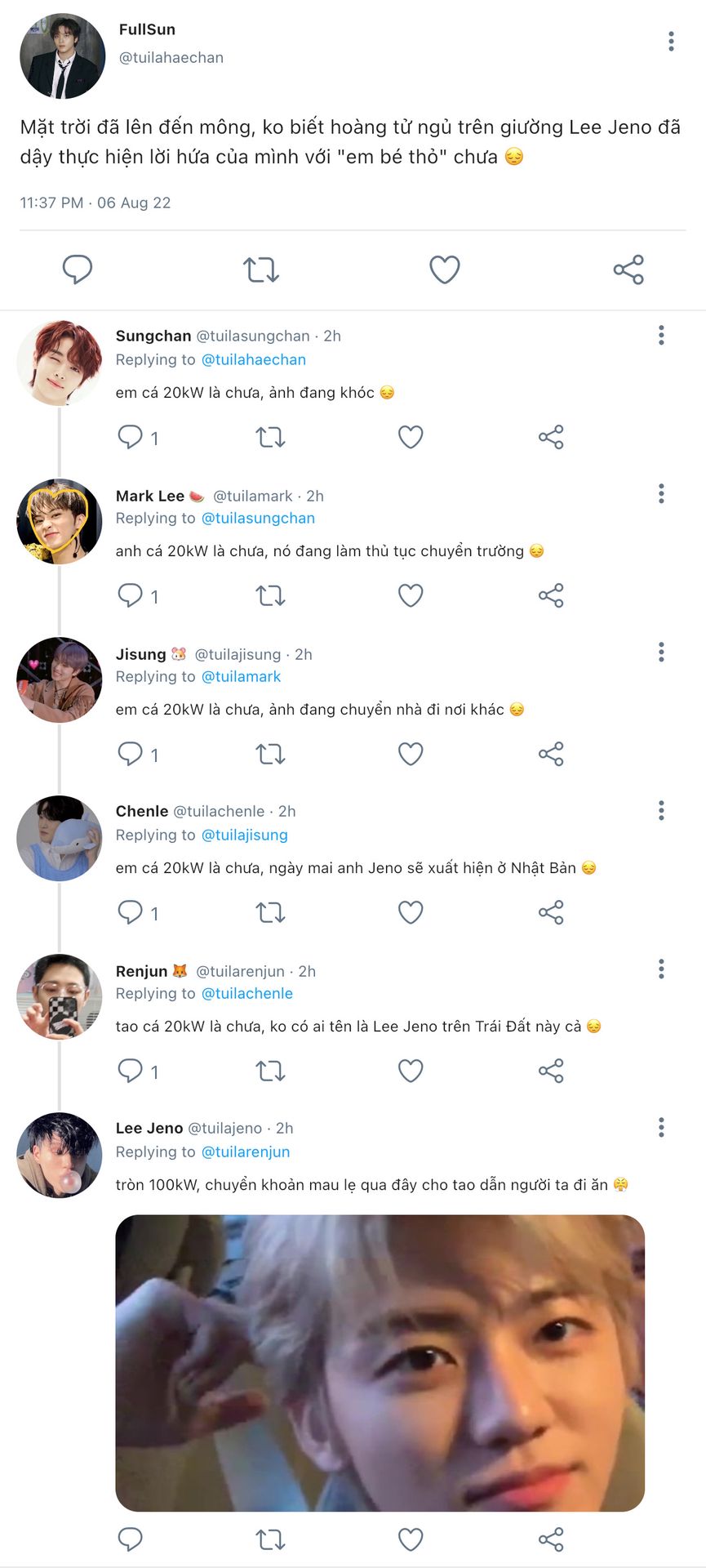Like FullSun's main tweet
Screen dimensions: 706x1568
[445, 269]
